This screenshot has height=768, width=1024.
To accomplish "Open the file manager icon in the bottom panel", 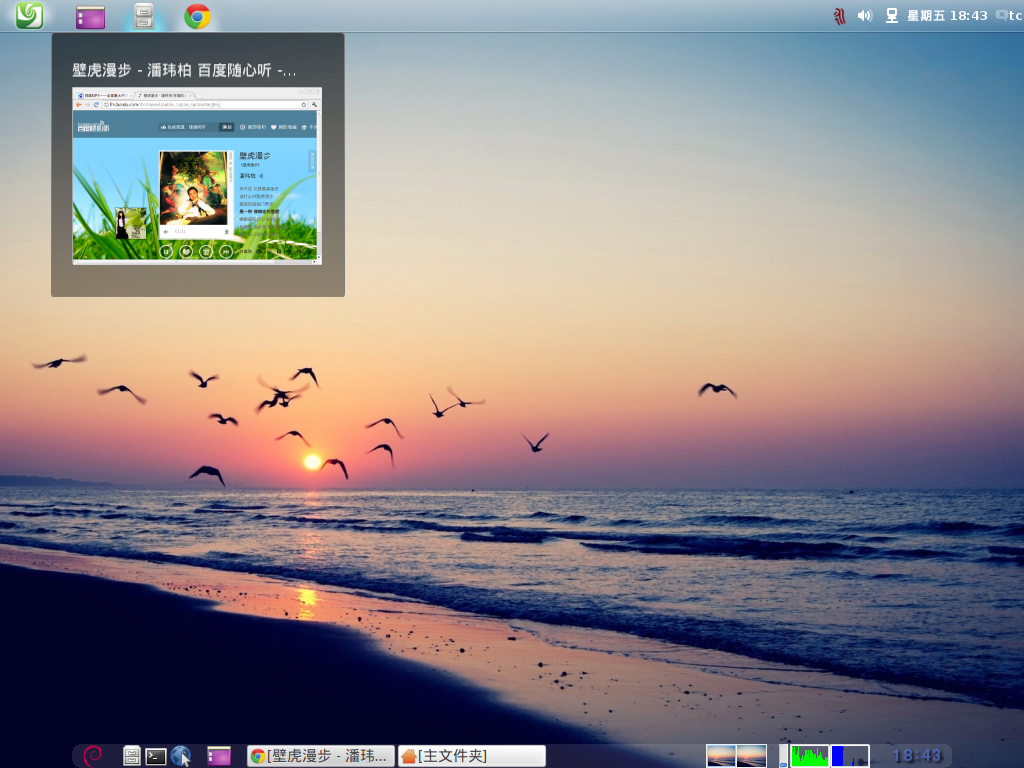I will tap(132, 756).
